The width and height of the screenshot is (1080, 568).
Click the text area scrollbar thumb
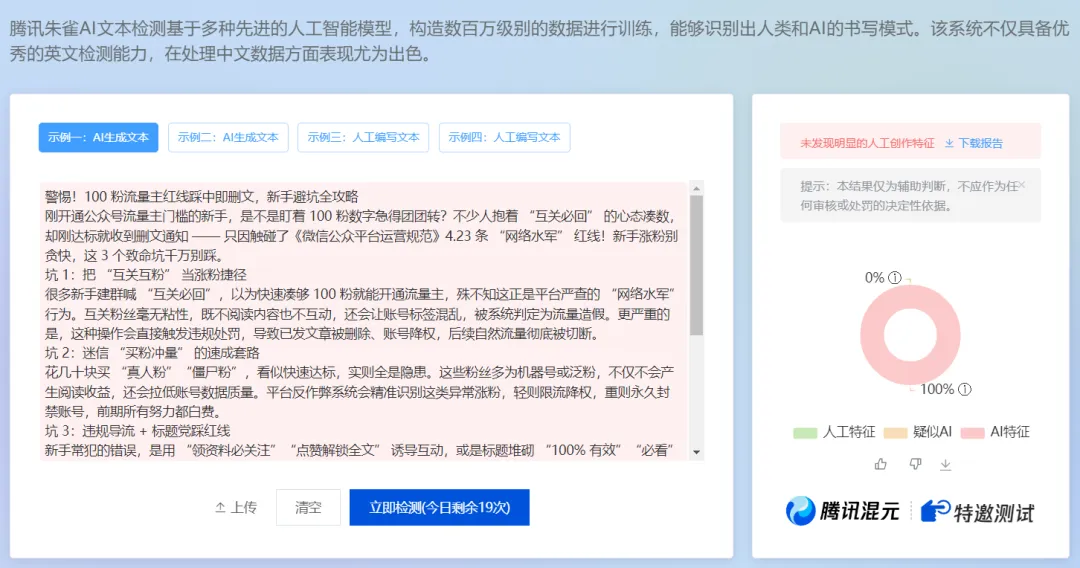click(696, 266)
